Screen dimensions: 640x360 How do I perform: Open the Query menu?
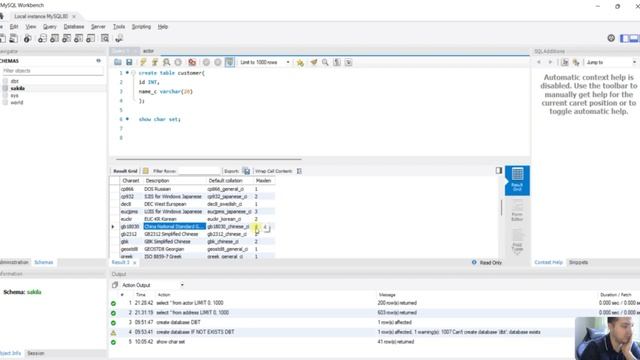[49, 27]
